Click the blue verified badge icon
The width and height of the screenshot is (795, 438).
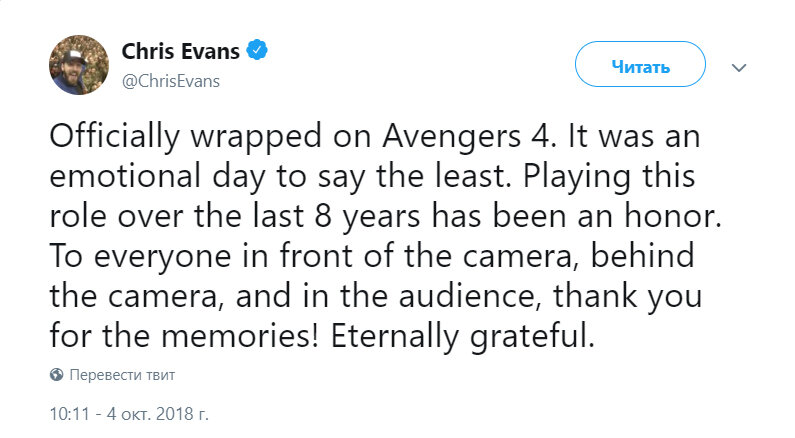257,50
